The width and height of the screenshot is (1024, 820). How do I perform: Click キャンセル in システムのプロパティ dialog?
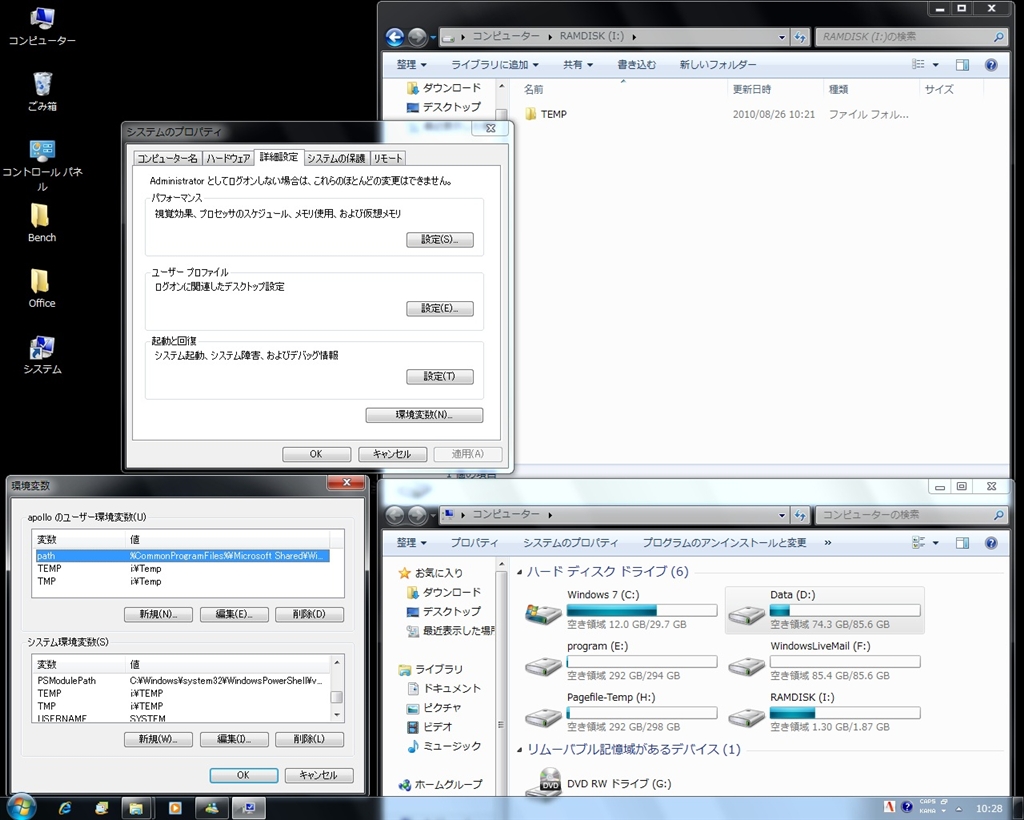coord(392,454)
